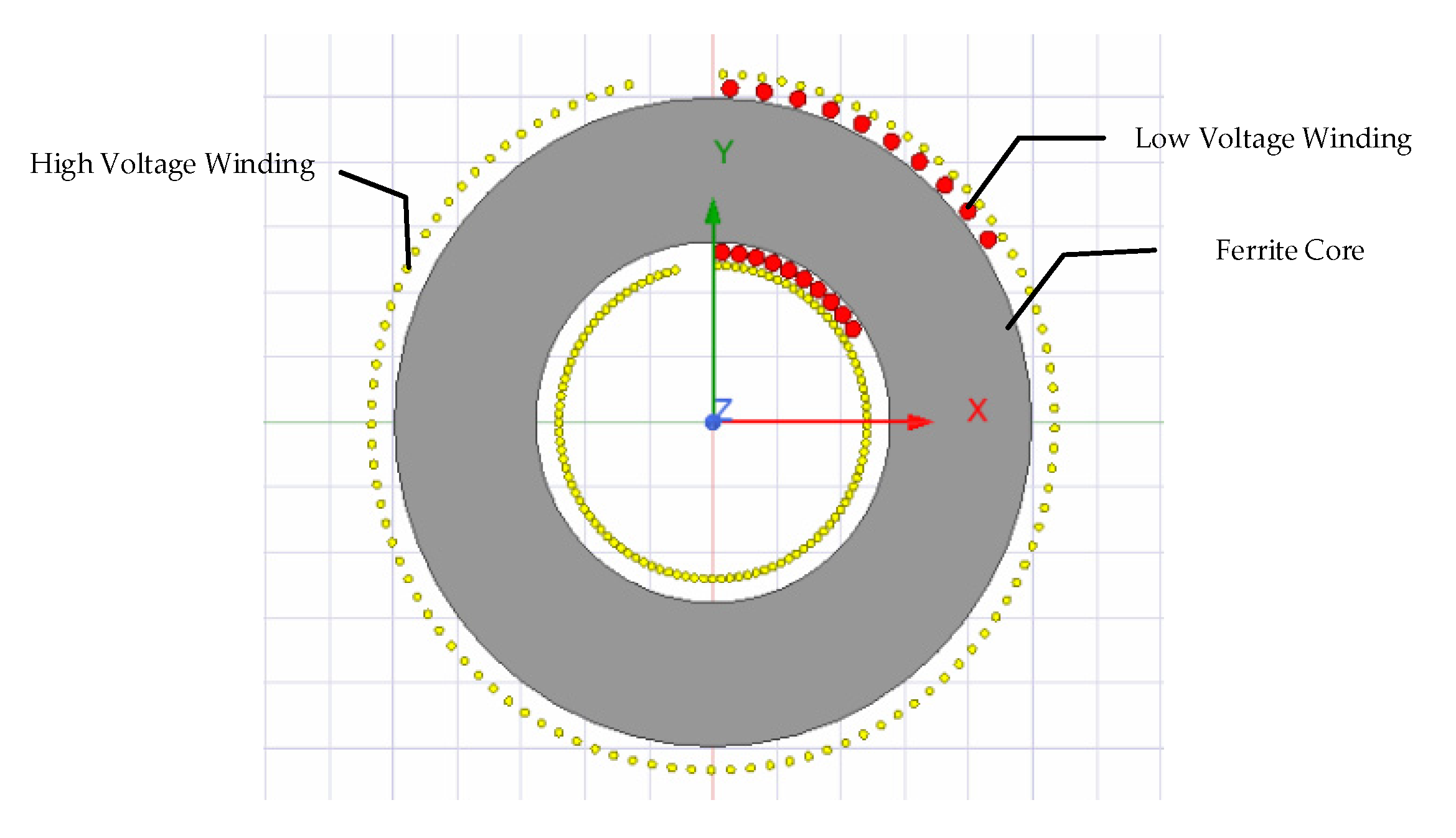Select the Low Voltage Winding label
Screen dimensions: 1456x838
pyautogui.click(x=1272, y=138)
